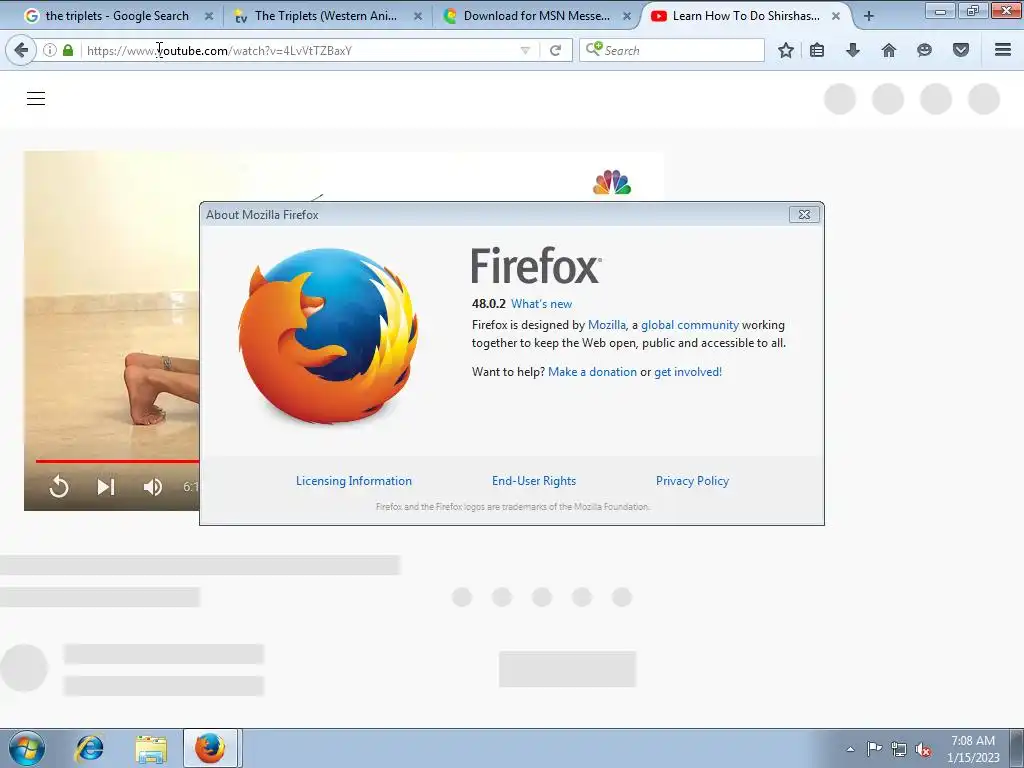Focus the youtube.com address bar
Image resolution: width=1024 pixels, height=768 pixels.
pos(300,50)
